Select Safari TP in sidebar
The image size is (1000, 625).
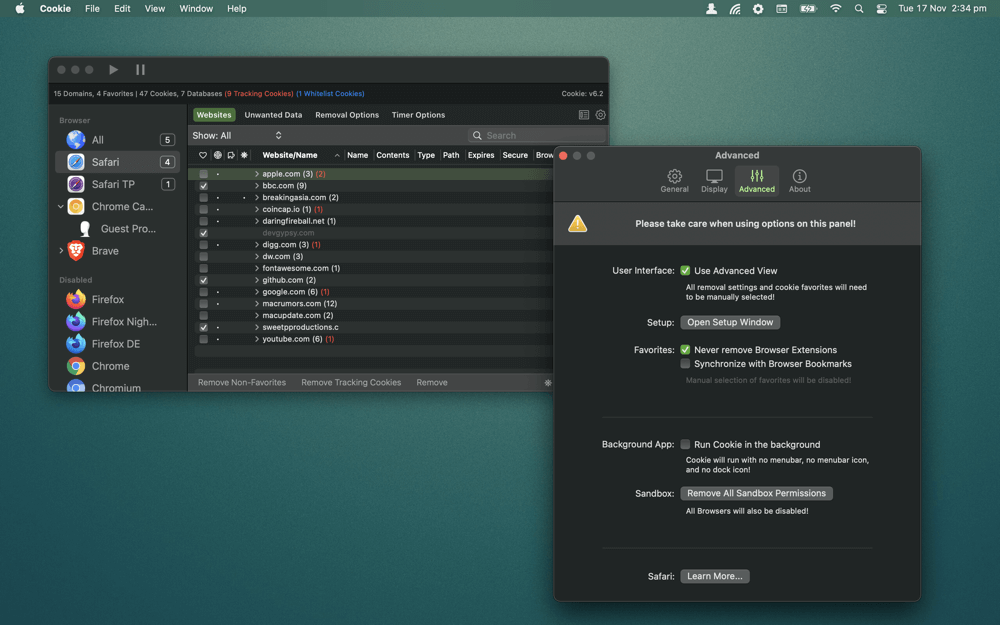[x=118, y=184]
